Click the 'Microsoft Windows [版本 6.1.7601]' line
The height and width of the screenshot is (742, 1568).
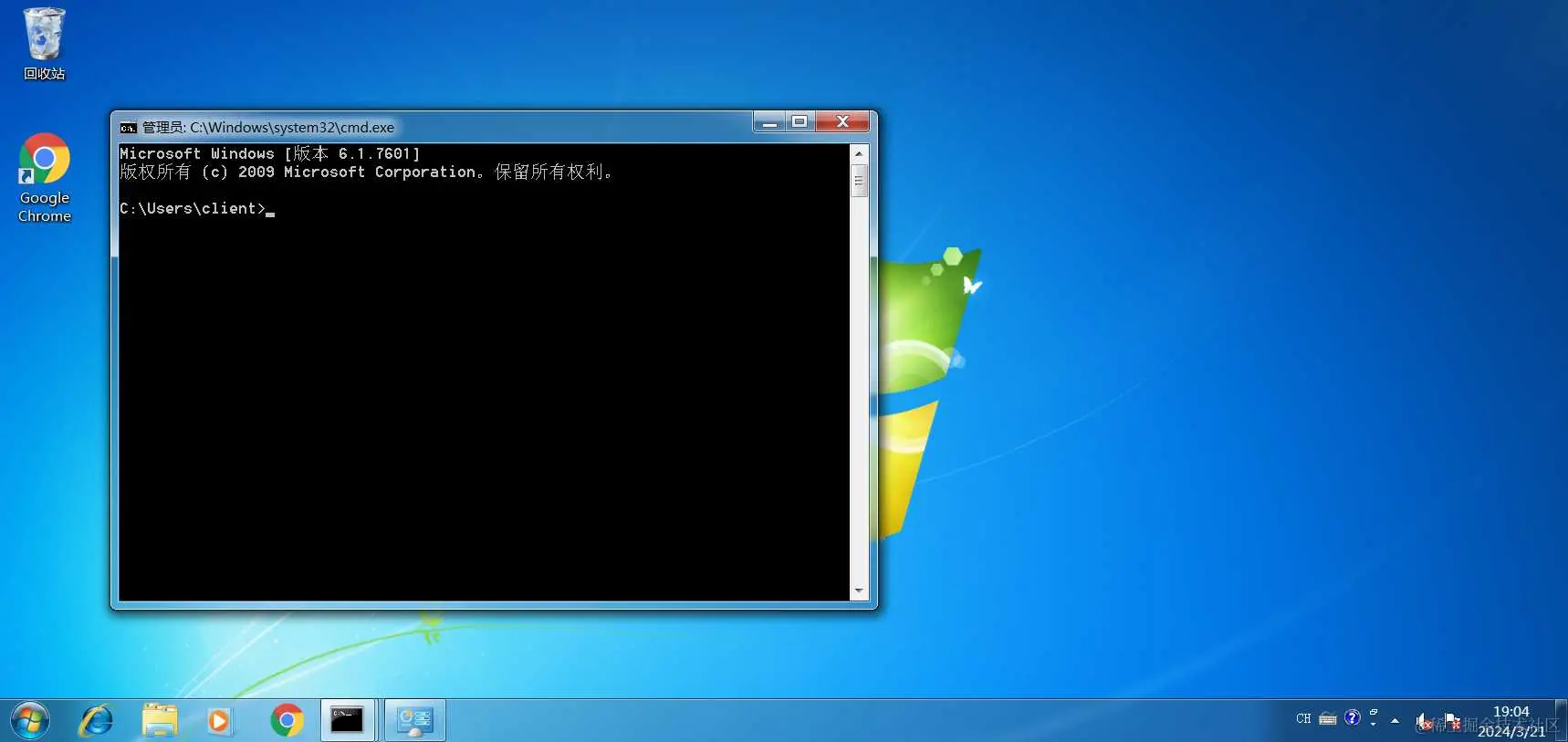270,154
